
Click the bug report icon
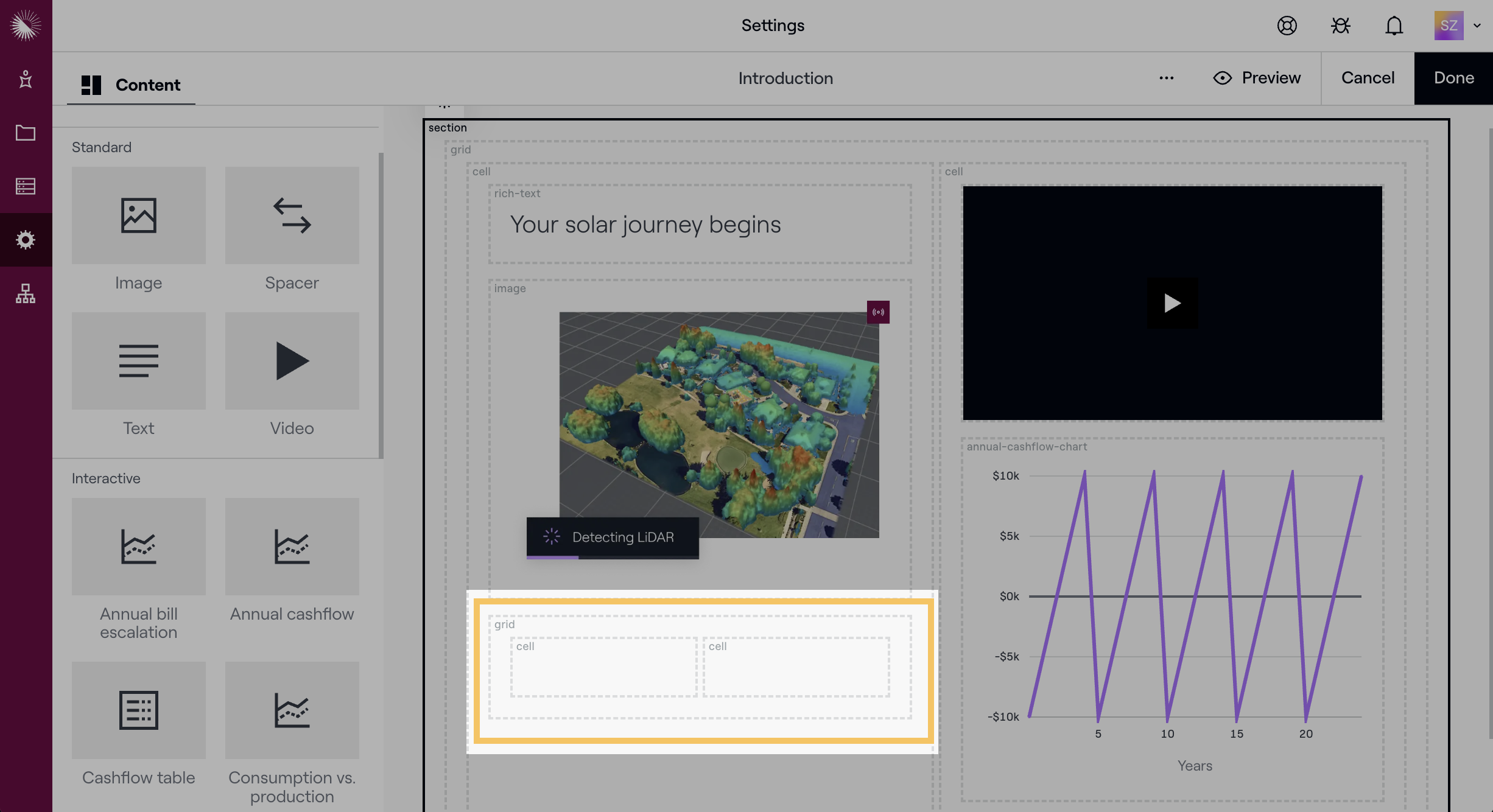click(x=1340, y=26)
